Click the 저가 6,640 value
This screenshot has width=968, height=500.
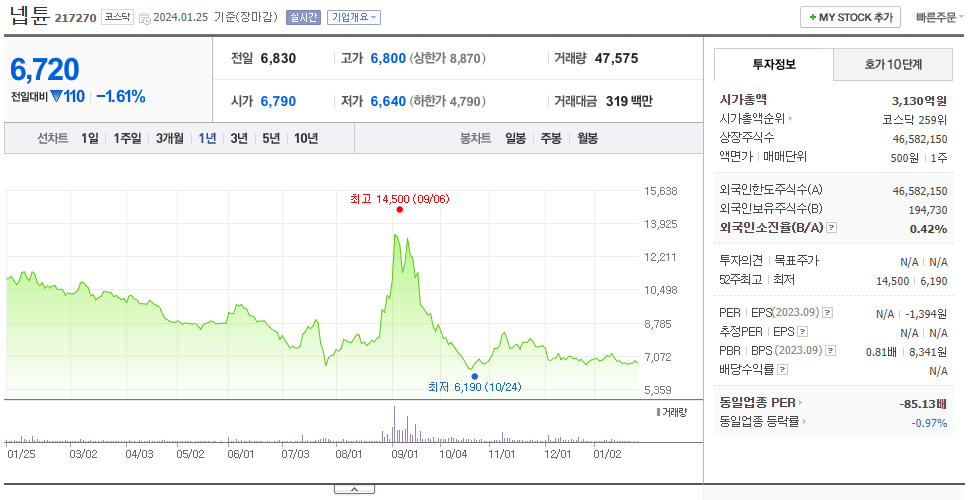click(x=388, y=101)
